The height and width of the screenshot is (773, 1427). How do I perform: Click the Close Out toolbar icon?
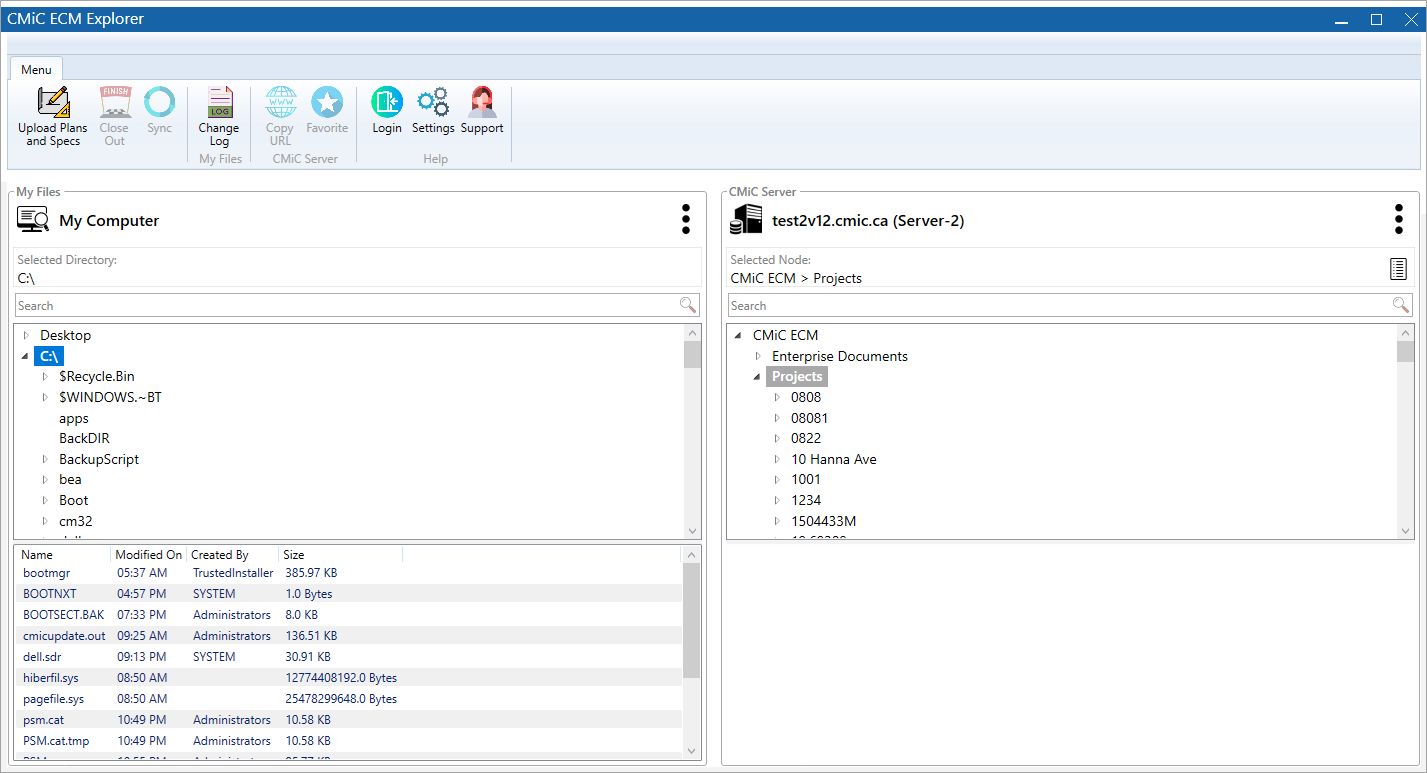(115, 102)
